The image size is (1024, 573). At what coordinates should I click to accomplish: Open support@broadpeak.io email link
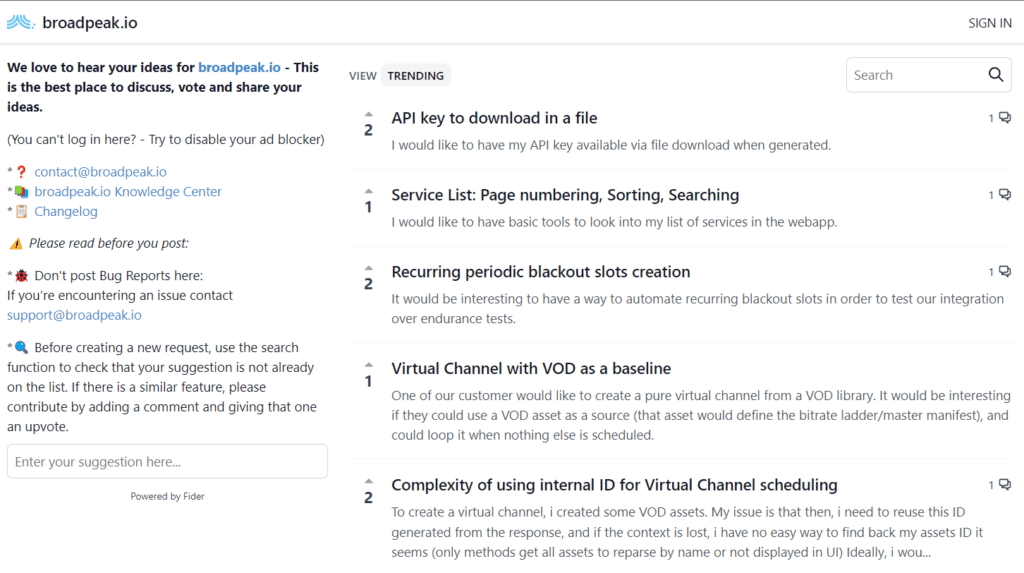(74, 315)
